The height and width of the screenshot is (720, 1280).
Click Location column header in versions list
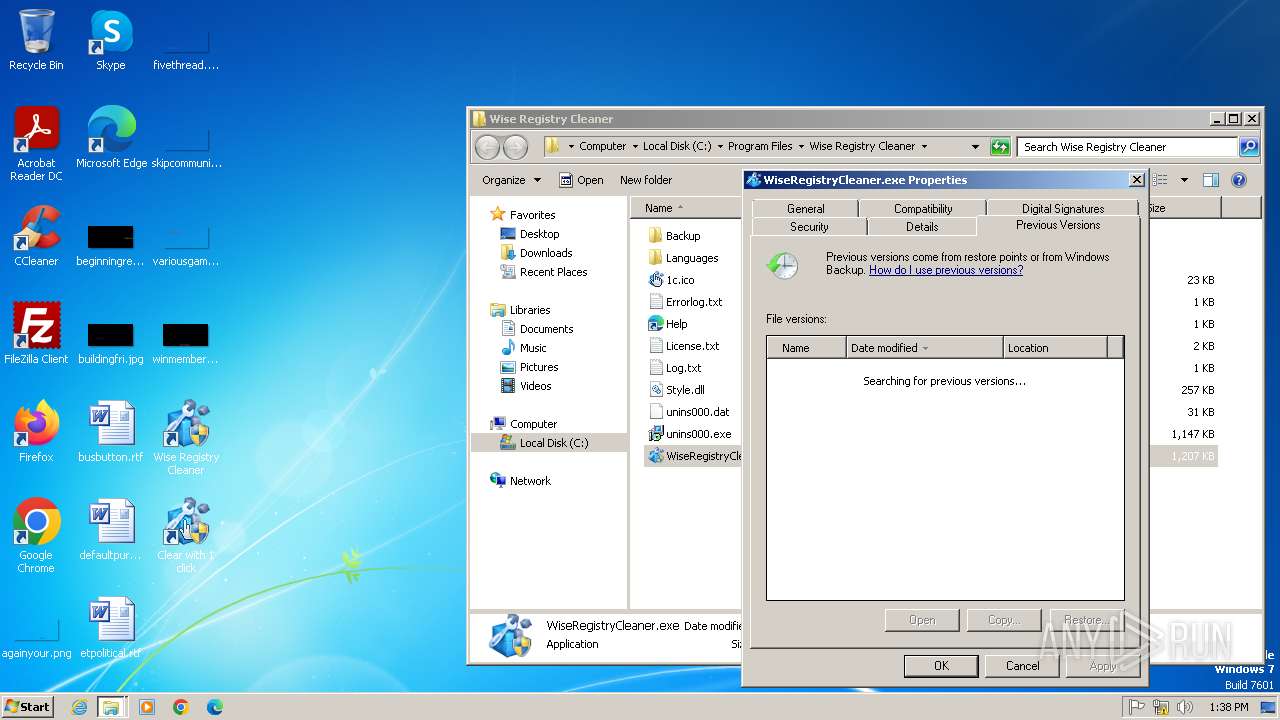coord(1056,348)
